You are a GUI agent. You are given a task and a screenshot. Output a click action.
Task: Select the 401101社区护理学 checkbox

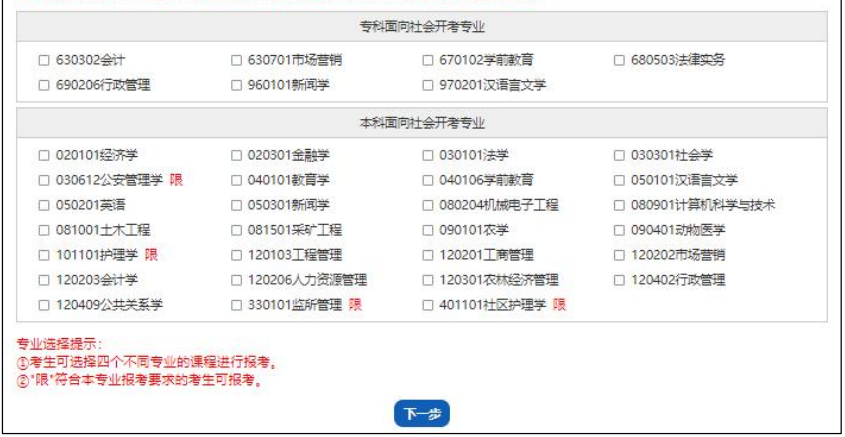point(429,305)
